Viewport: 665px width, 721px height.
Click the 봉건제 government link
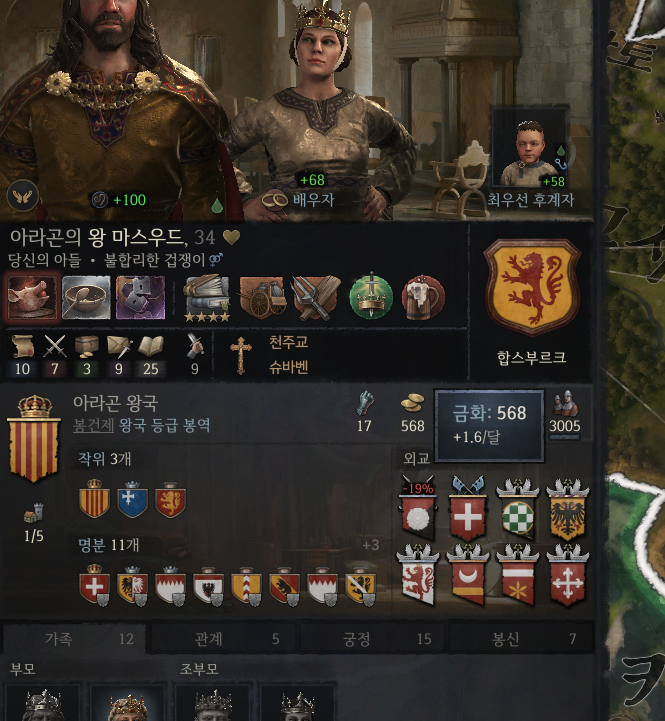(93, 425)
